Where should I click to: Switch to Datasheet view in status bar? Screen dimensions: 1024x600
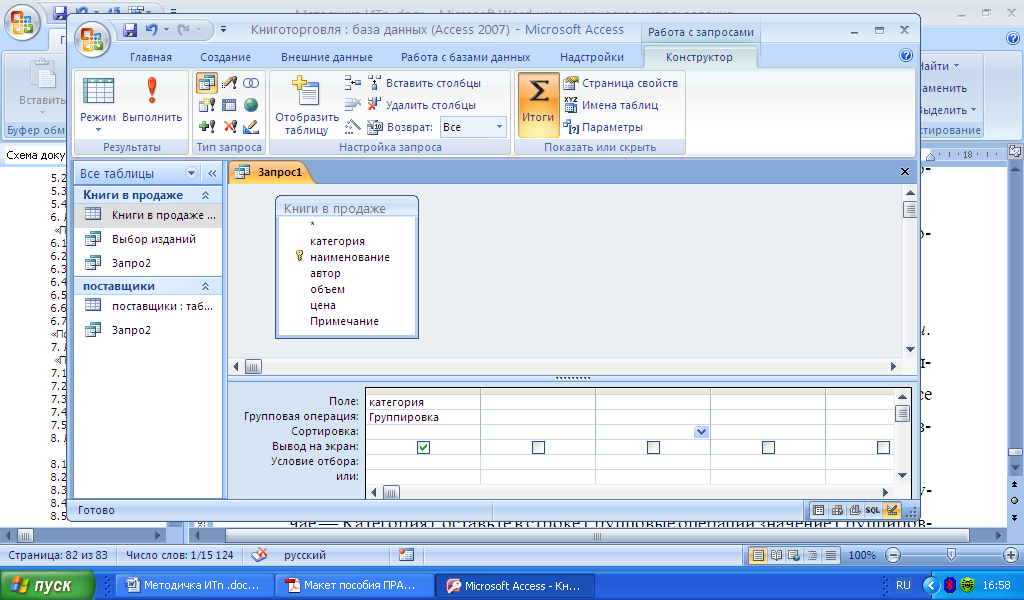point(818,511)
